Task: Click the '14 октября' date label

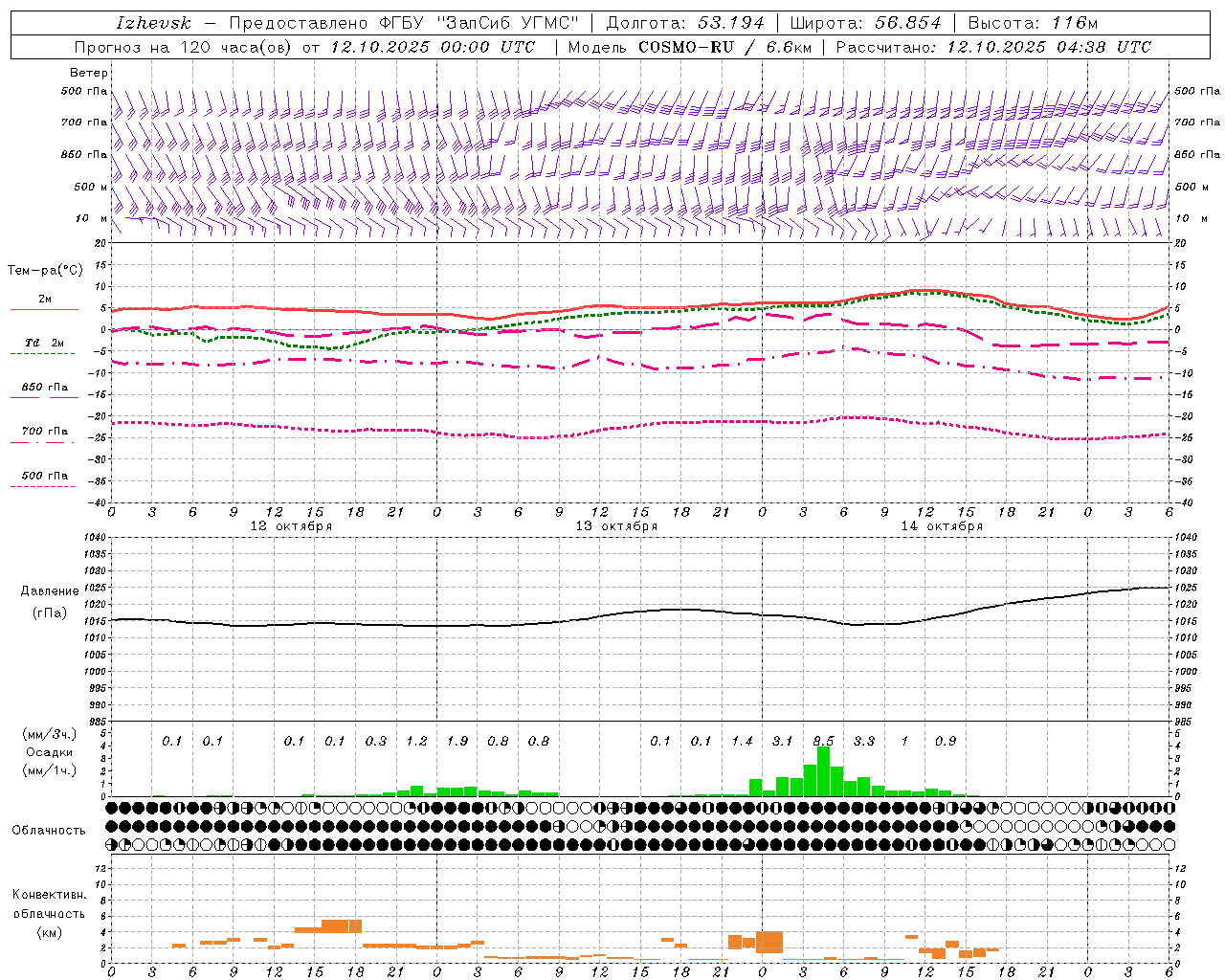Action: [942, 526]
